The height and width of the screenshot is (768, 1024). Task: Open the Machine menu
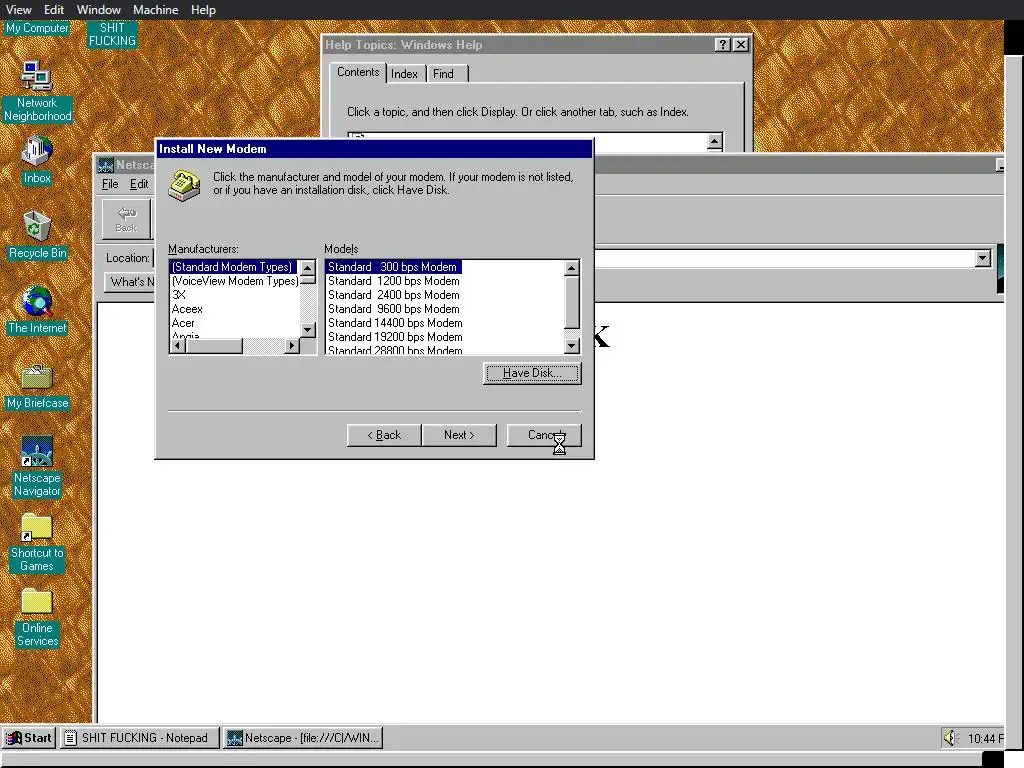click(155, 10)
